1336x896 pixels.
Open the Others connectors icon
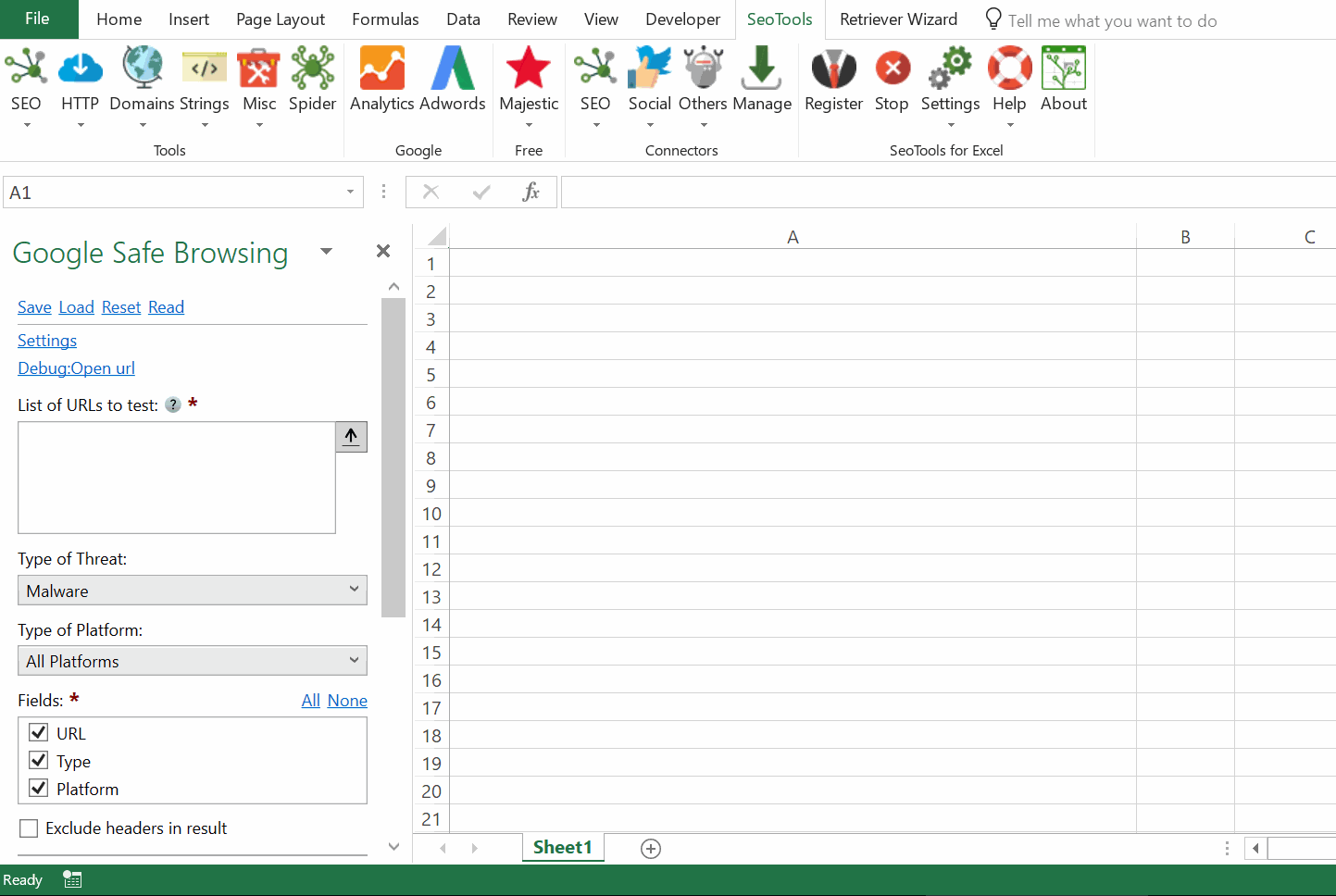(x=704, y=68)
